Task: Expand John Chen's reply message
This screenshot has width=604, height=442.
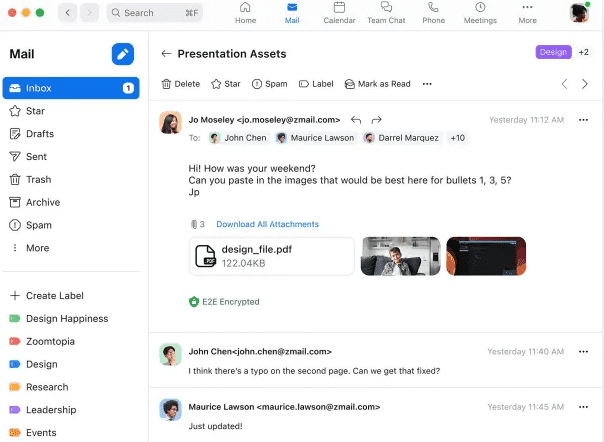Action: click(x=376, y=361)
